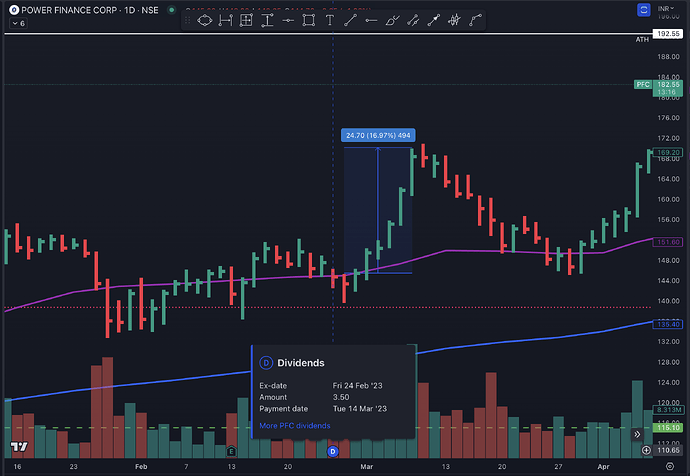690x476 pixels.
Task: Open More PFC dividends link
Action: pos(295,426)
